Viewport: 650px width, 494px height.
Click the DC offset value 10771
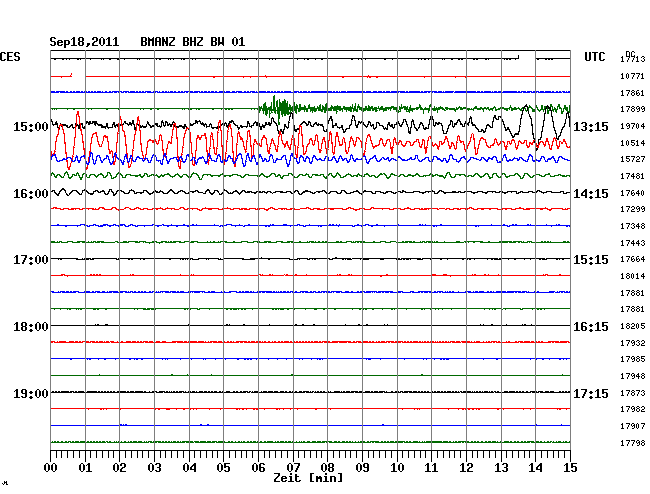tap(633, 76)
